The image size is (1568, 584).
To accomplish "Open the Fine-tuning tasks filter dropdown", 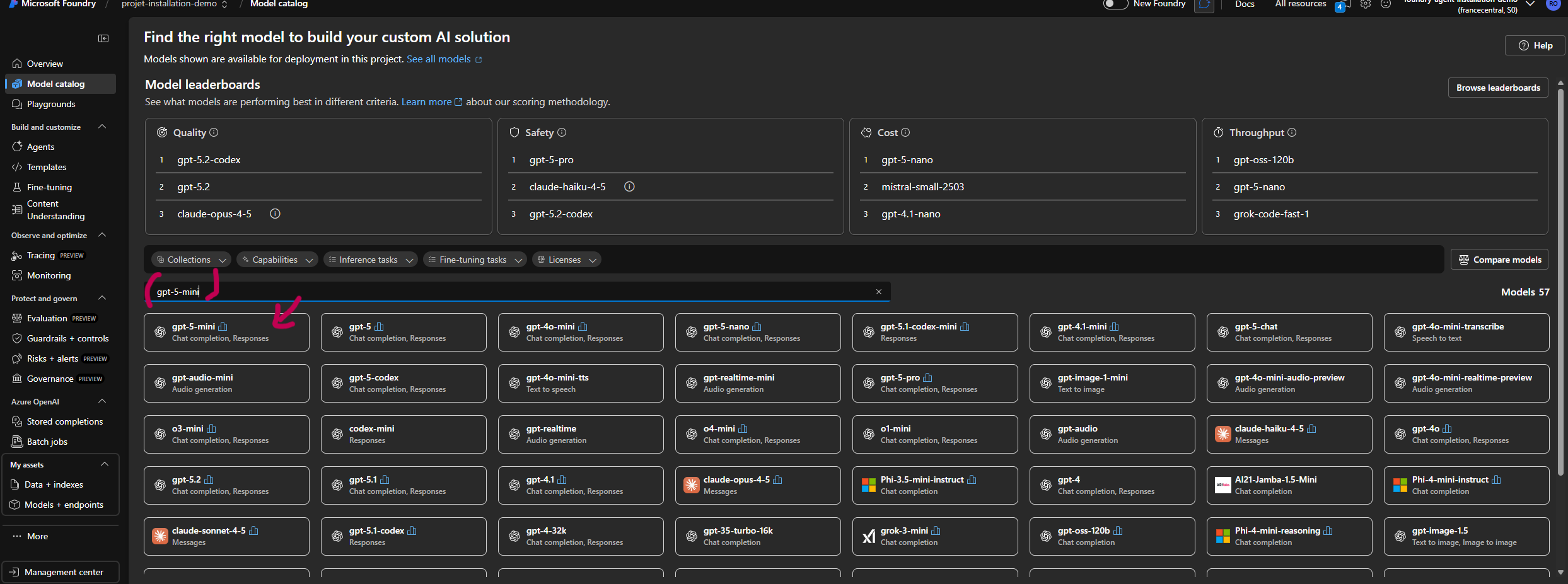I will click(475, 260).
